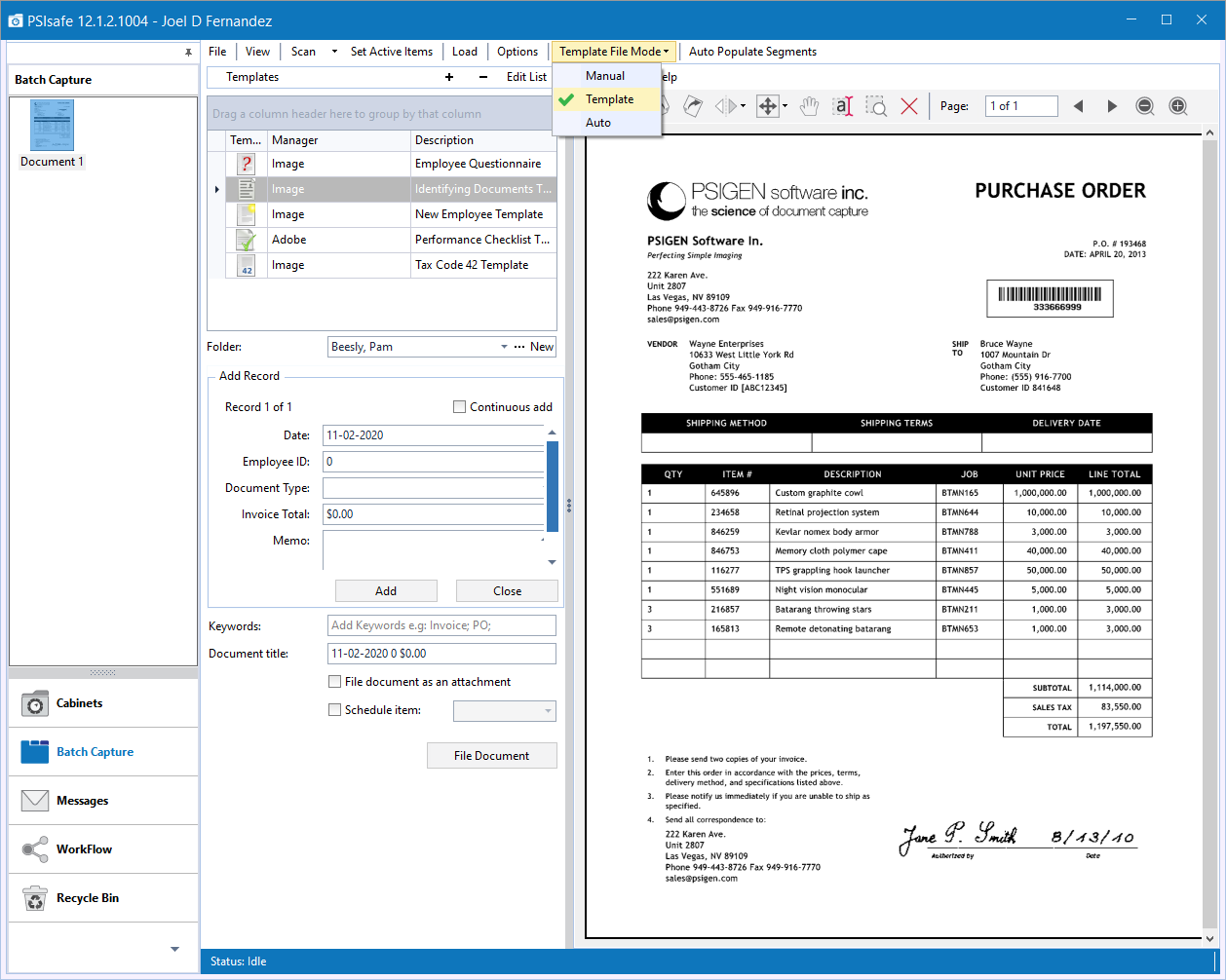Click the Page number field
Image resolution: width=1226 pixels, height=980 pixels.
tap(1020, 106)
